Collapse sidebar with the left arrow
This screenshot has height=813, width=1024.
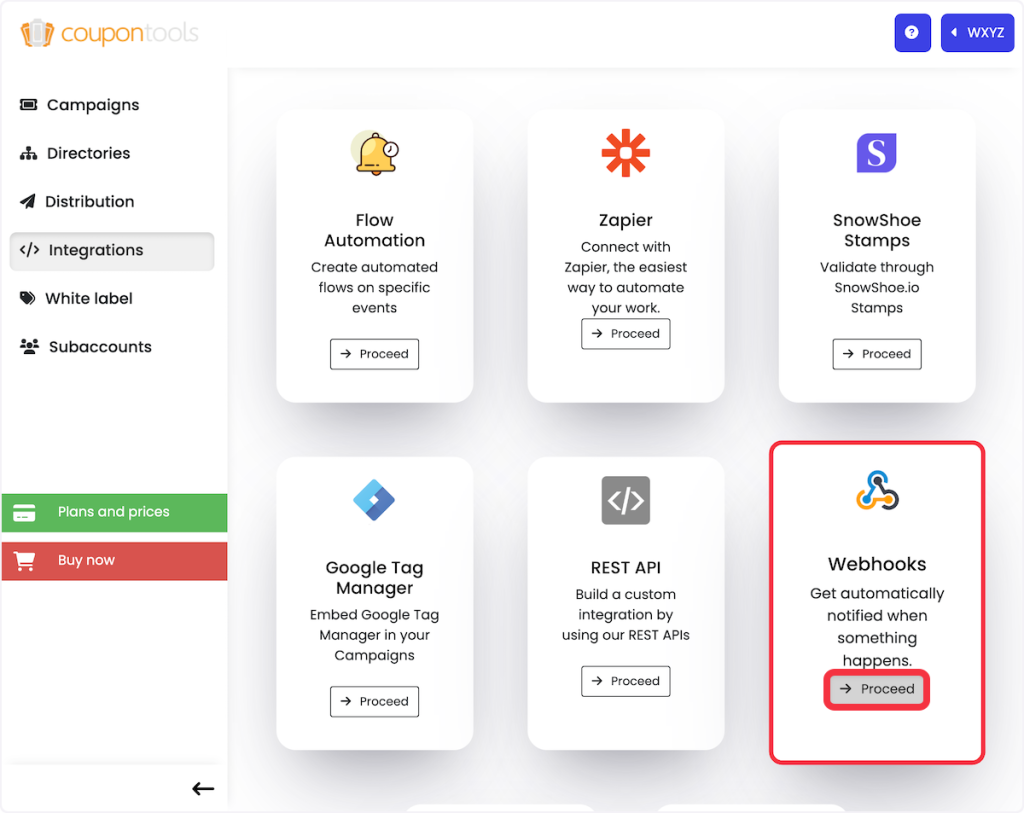click(x=203, y=789)
